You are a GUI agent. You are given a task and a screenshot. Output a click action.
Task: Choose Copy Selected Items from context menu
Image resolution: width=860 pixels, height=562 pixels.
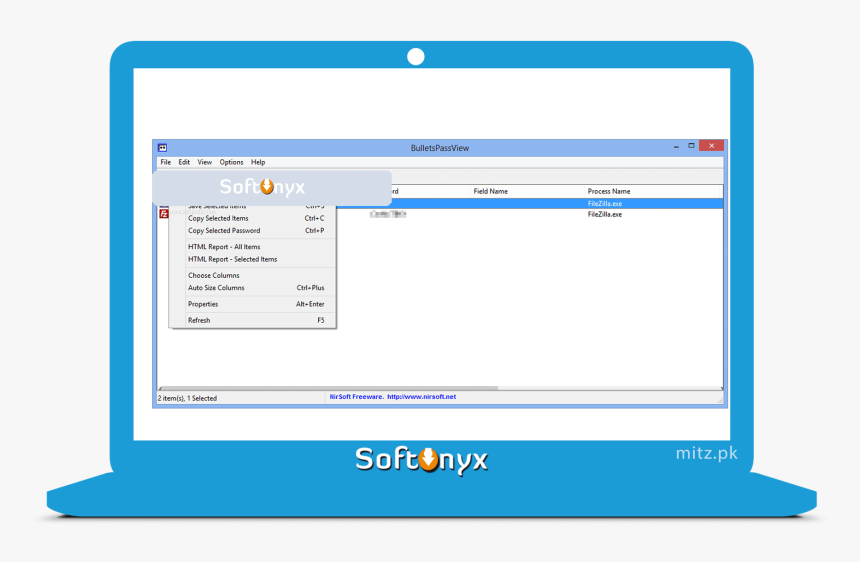click(x=253, y=218)
